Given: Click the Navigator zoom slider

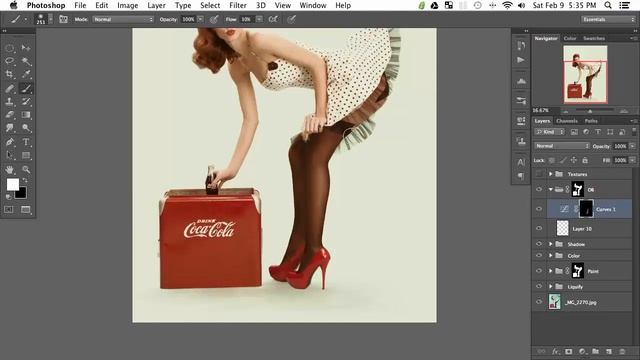Looking at the screenshot, I should 590,111.
